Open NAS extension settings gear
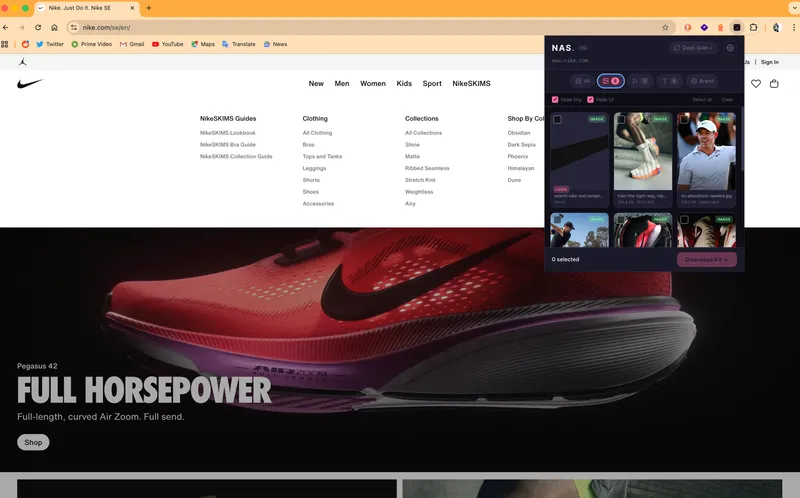 point(730,48)
